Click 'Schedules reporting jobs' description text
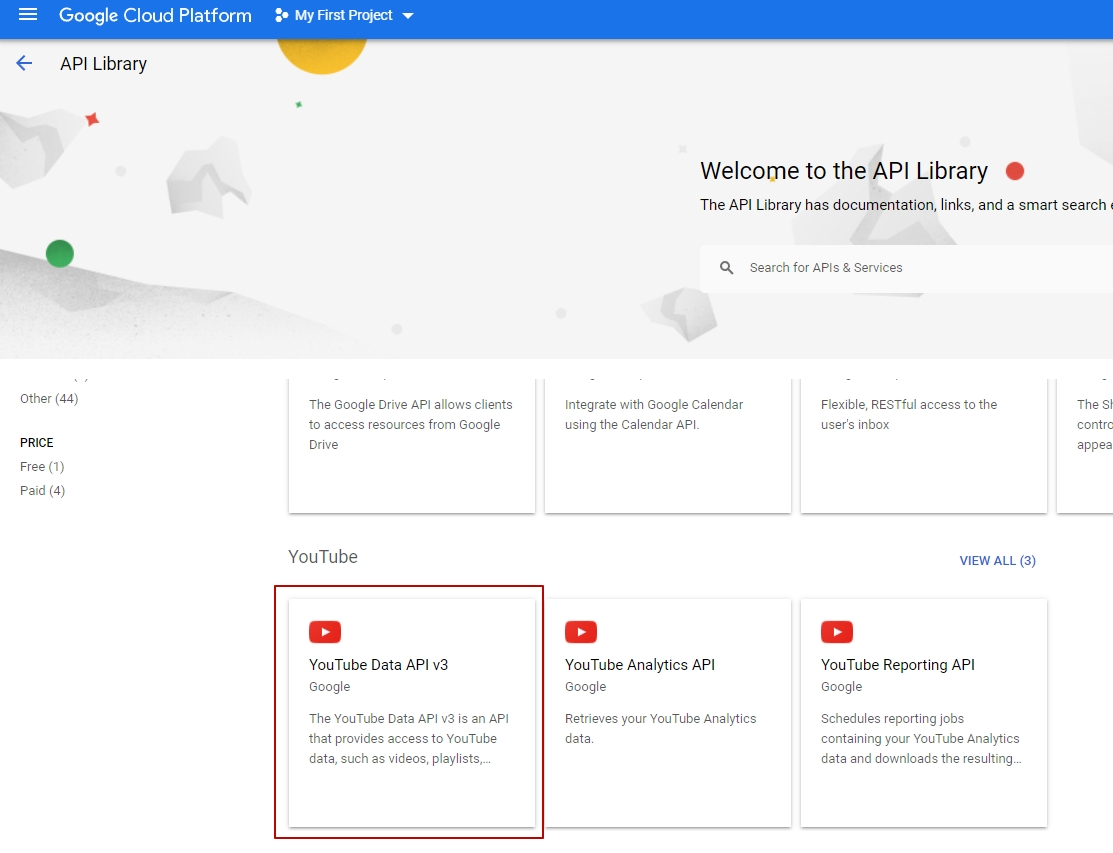Image resolution: width=1113 pixels, height=853 pixels. click(x=921, y=739)
